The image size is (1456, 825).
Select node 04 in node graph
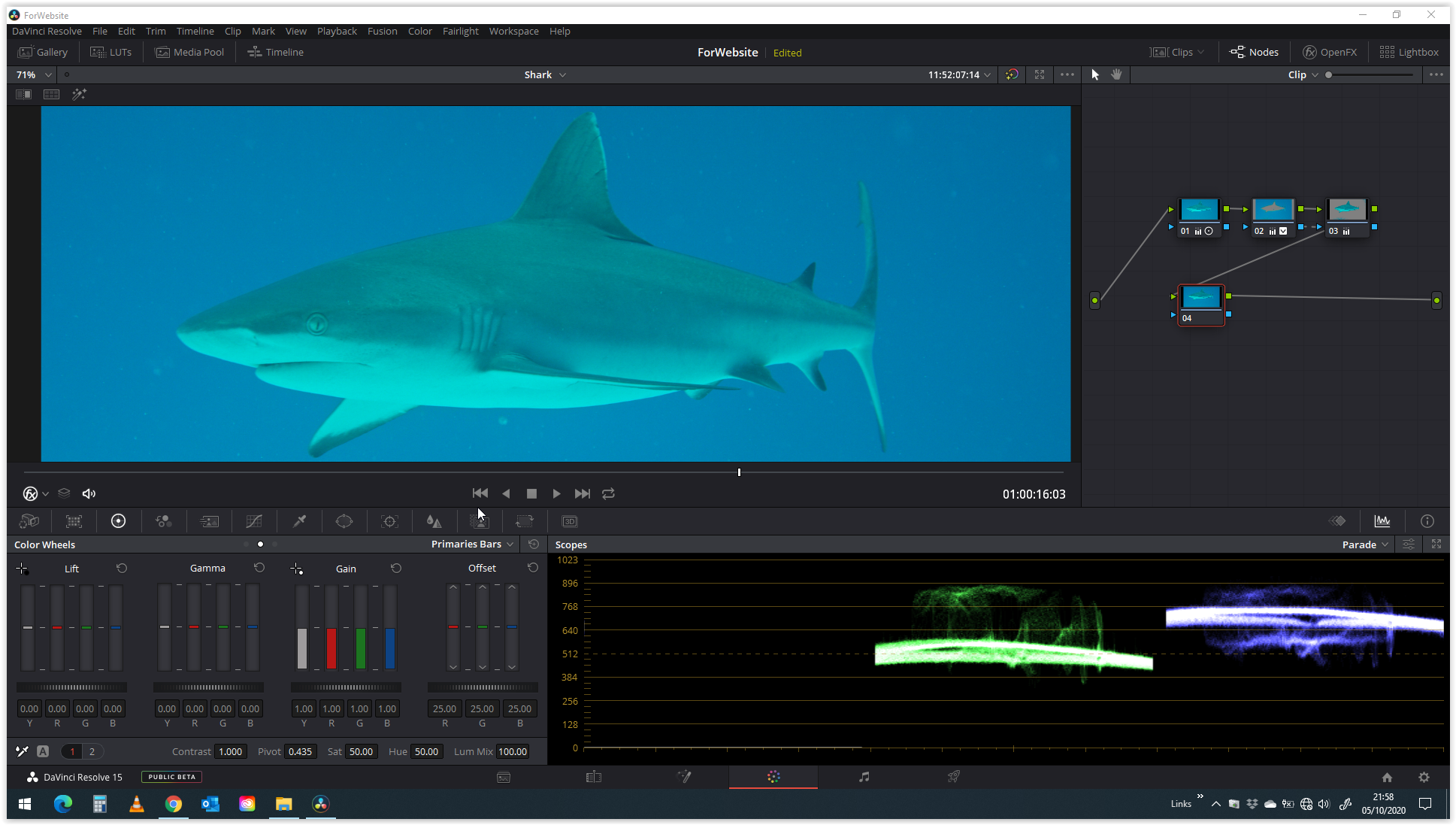pyautogui.click(x=1200, y=299)
